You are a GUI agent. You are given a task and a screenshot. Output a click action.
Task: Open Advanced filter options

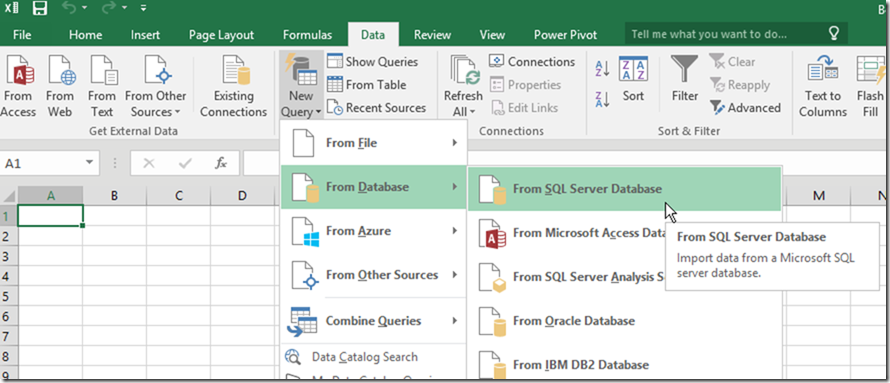coord(745,108)
